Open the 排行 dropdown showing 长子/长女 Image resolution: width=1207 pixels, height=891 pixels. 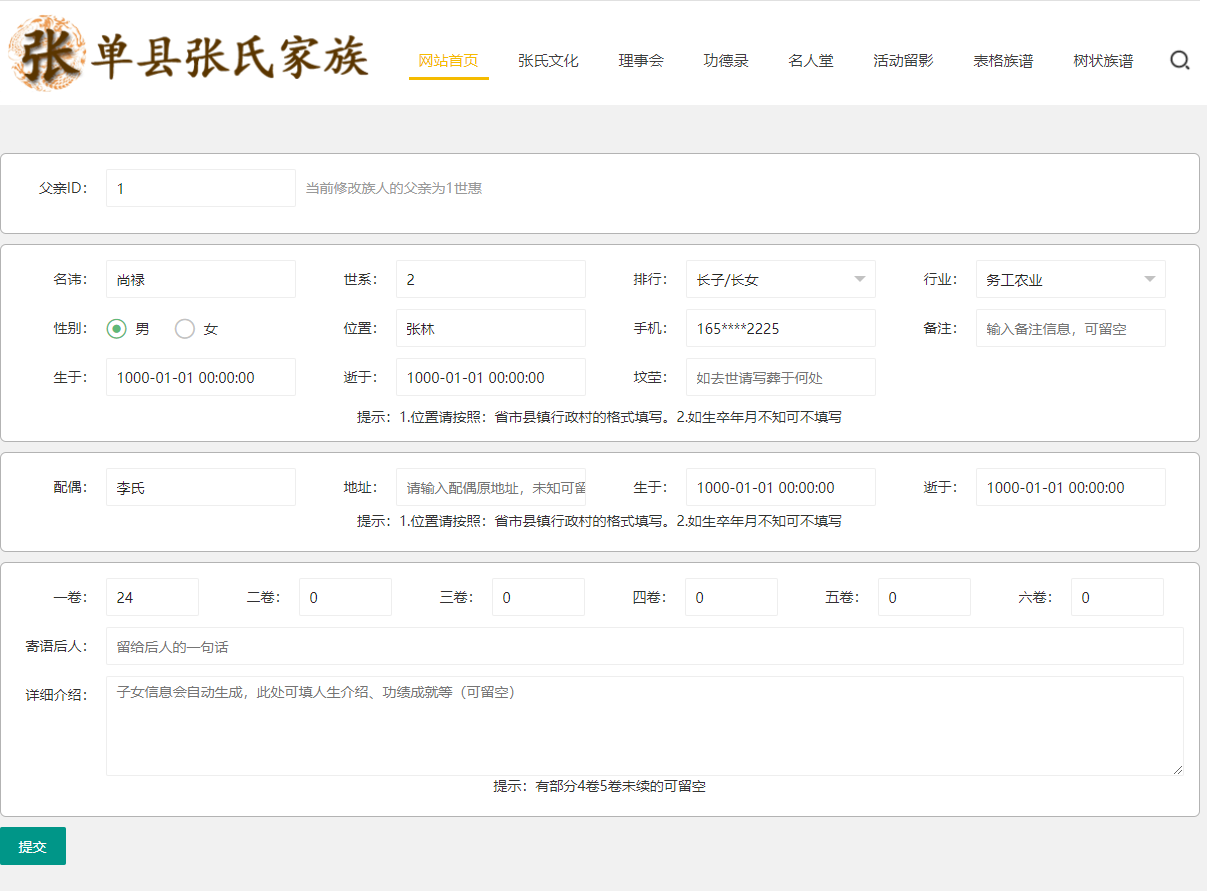(781, 279)
